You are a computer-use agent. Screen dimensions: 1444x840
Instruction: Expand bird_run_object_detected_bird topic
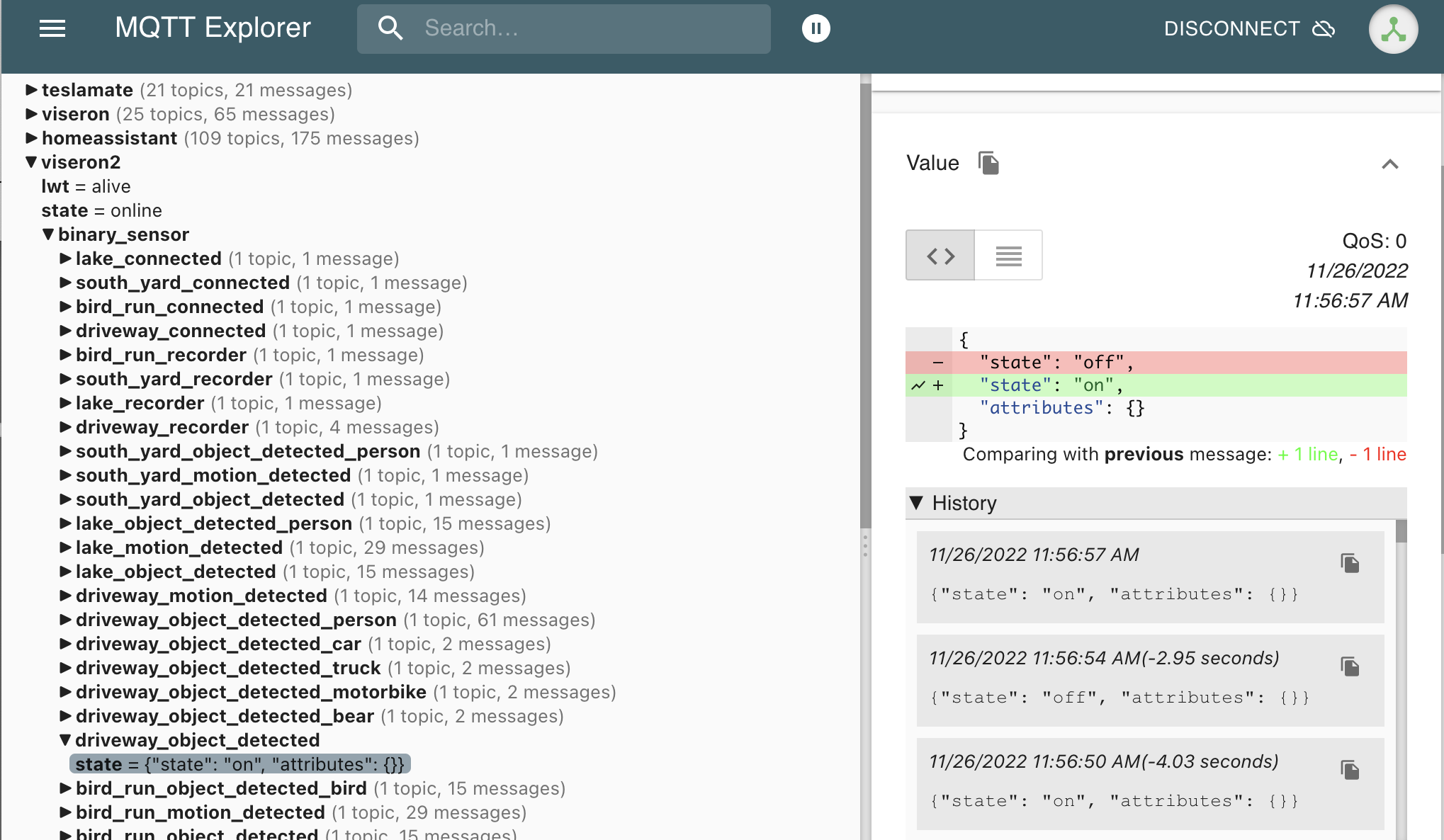tap(65, 788)
